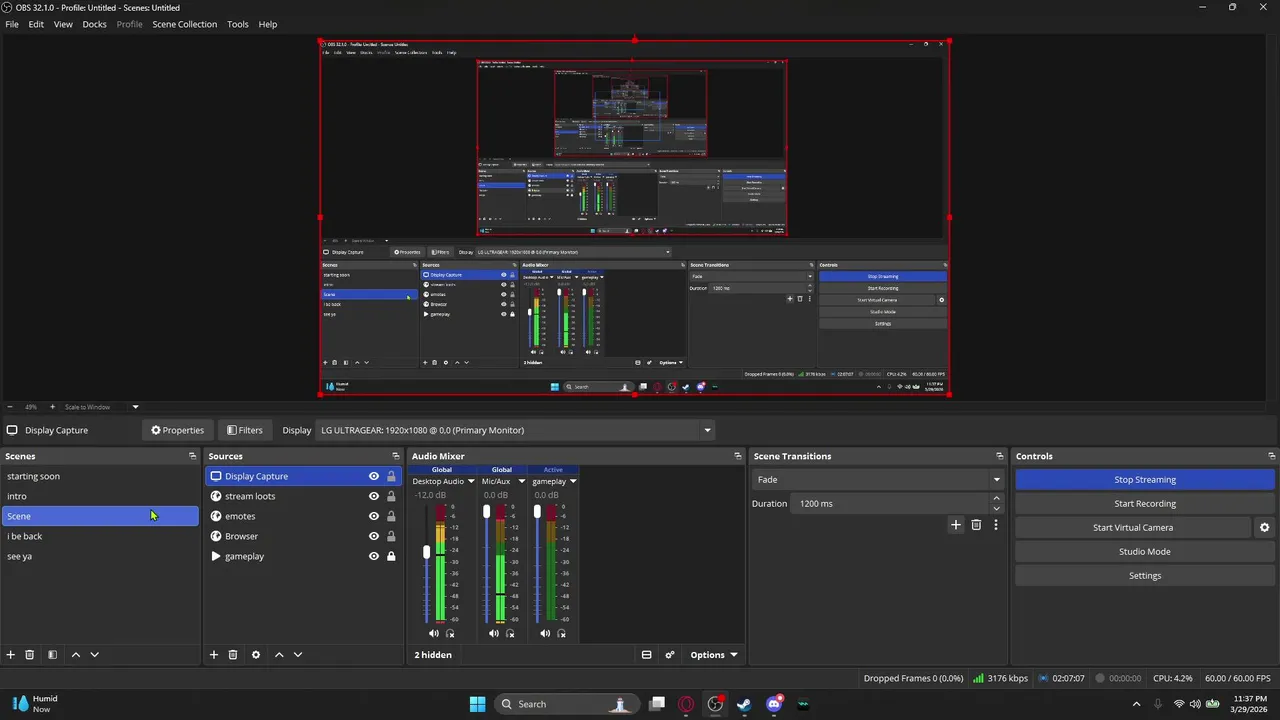Toggle Mic/Aux monitoring headphone icon
Image resolution: width=1280 pixels, height=720 pixels.
tap(510, 633)
